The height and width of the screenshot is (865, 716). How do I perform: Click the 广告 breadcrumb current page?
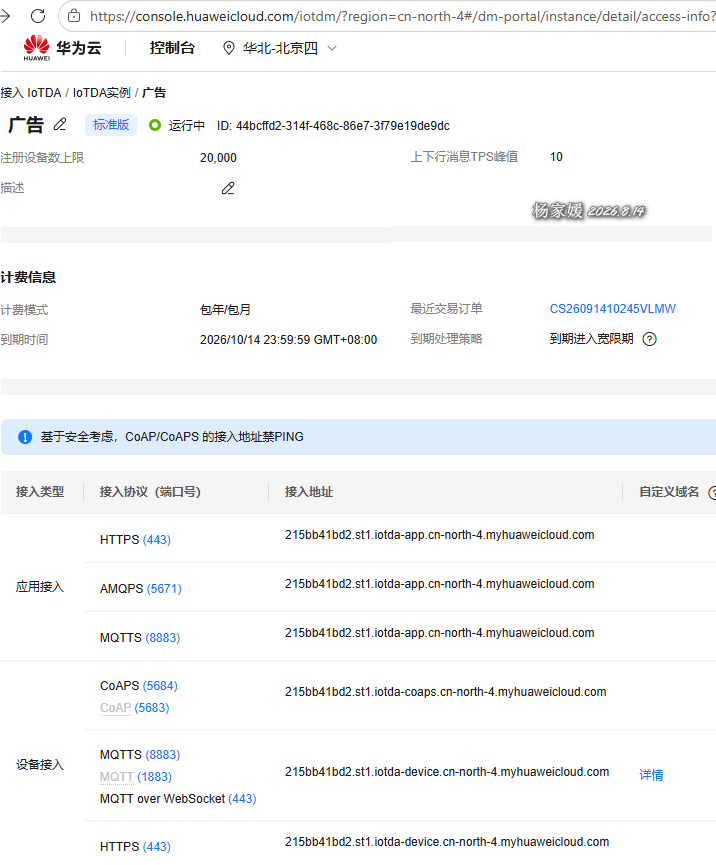click(x=154, y=93)
